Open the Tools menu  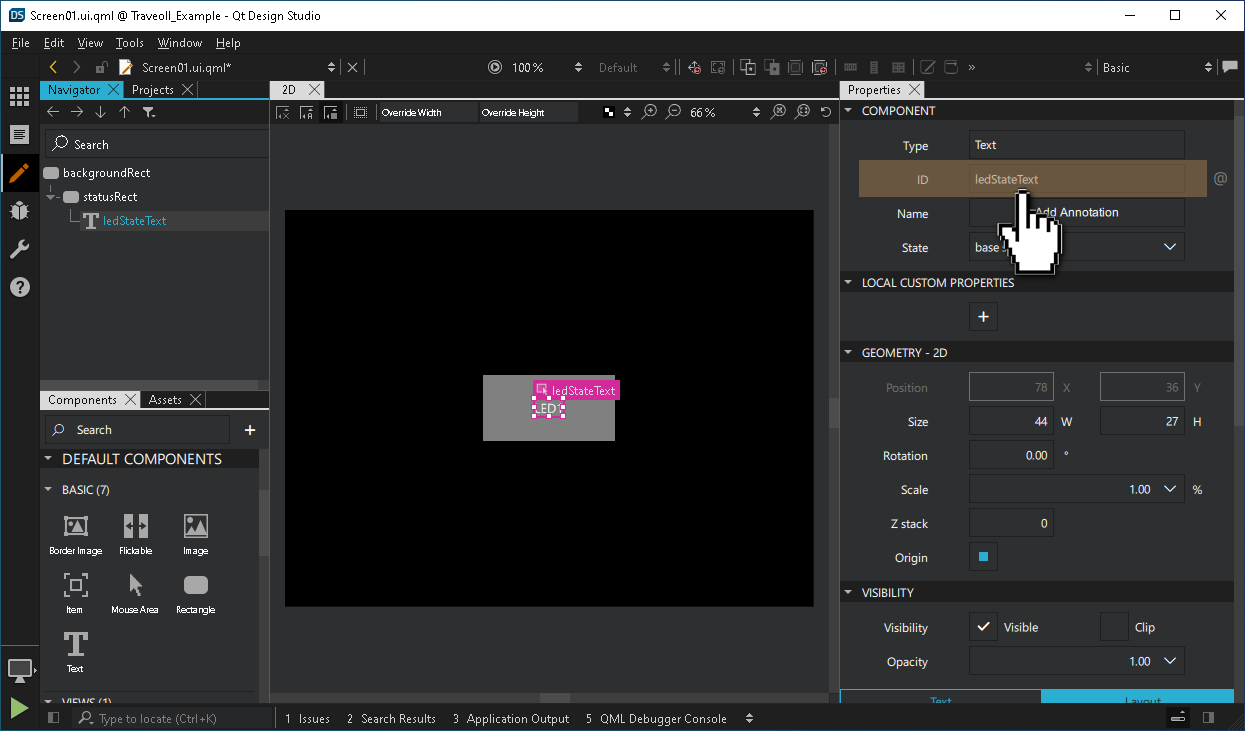[129, 43]
